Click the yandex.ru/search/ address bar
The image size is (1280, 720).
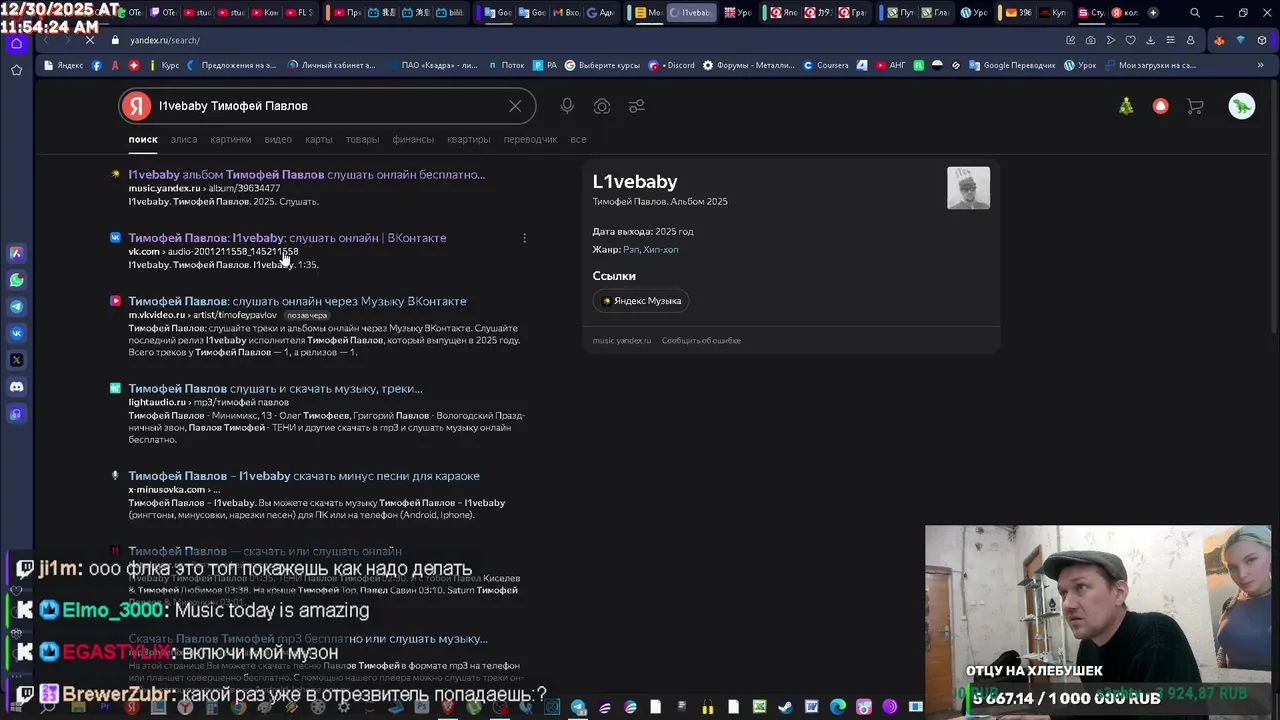click(165, 40)
